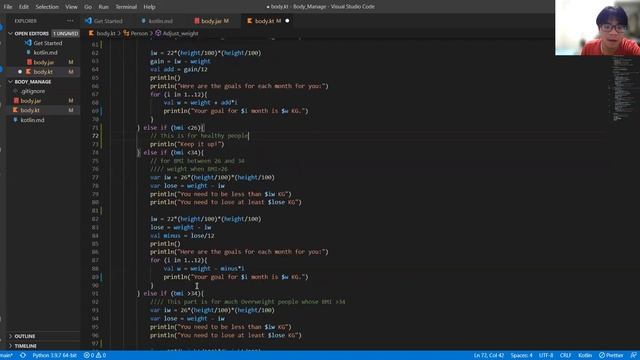Change file encoding via UTF-8
Image resolution: width=640 pixels, height=360 pixels.
[546, 356]
